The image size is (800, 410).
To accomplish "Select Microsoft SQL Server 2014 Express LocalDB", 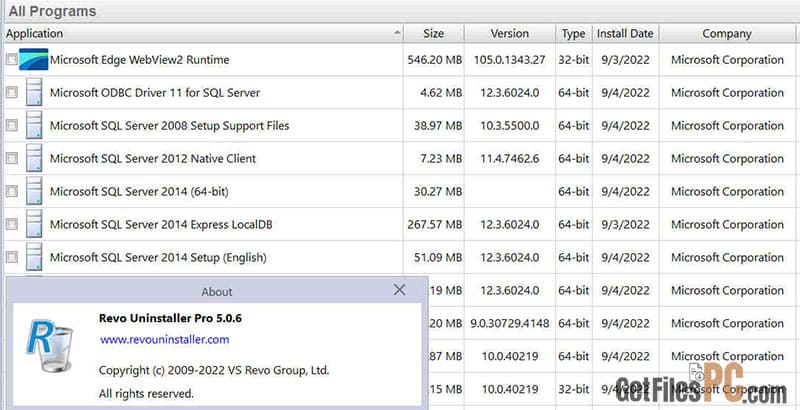I will pos(161,224).
